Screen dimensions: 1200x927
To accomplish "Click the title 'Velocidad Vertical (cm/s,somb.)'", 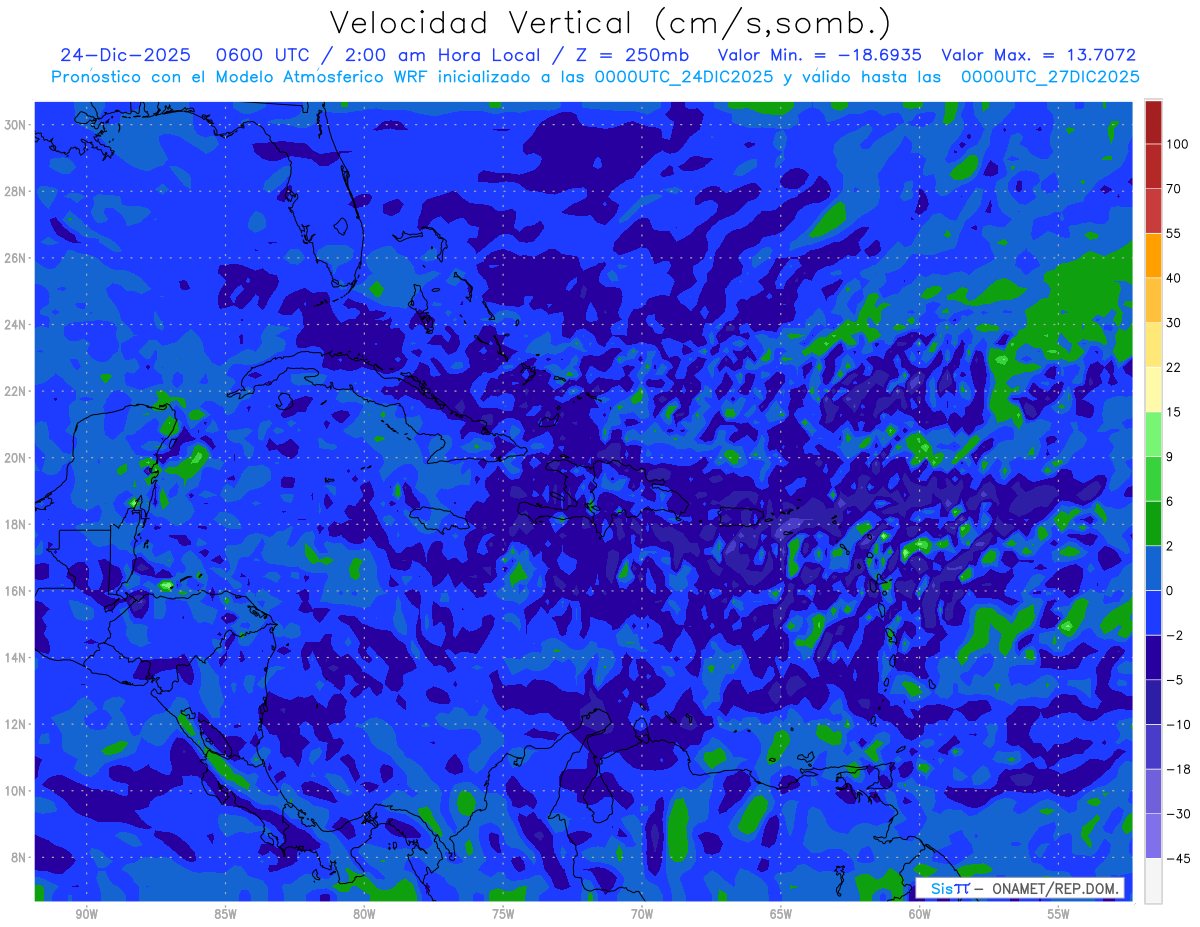I will (609, 23).
